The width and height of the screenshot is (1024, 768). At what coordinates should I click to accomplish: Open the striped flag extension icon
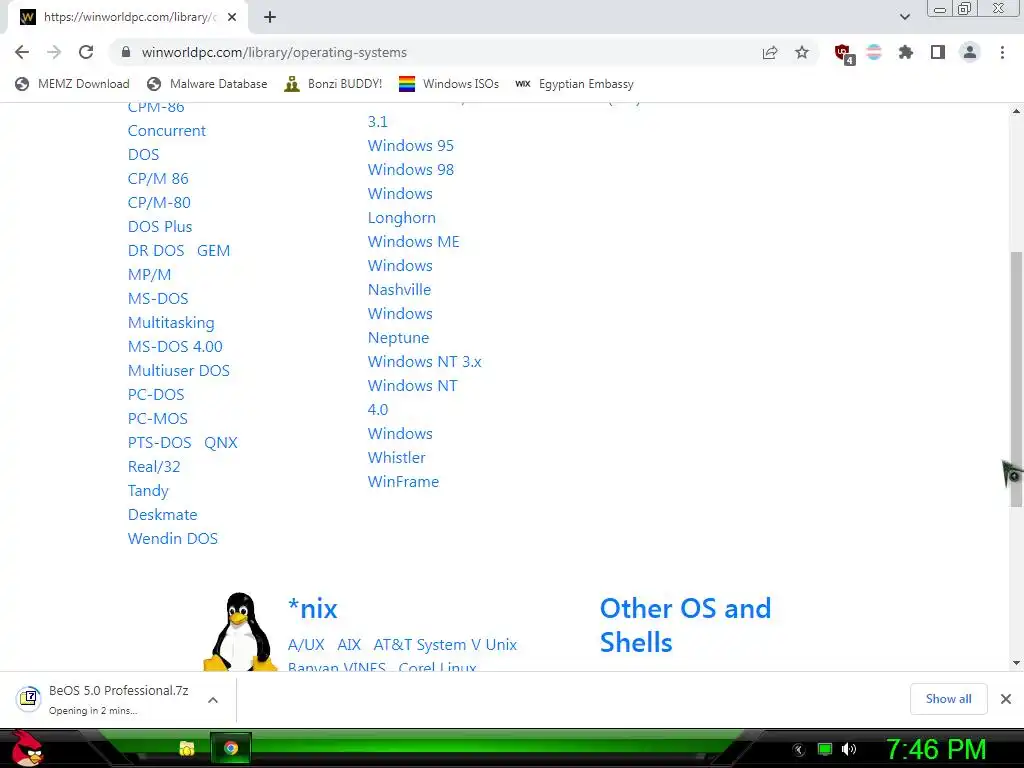tap(874, 52)
